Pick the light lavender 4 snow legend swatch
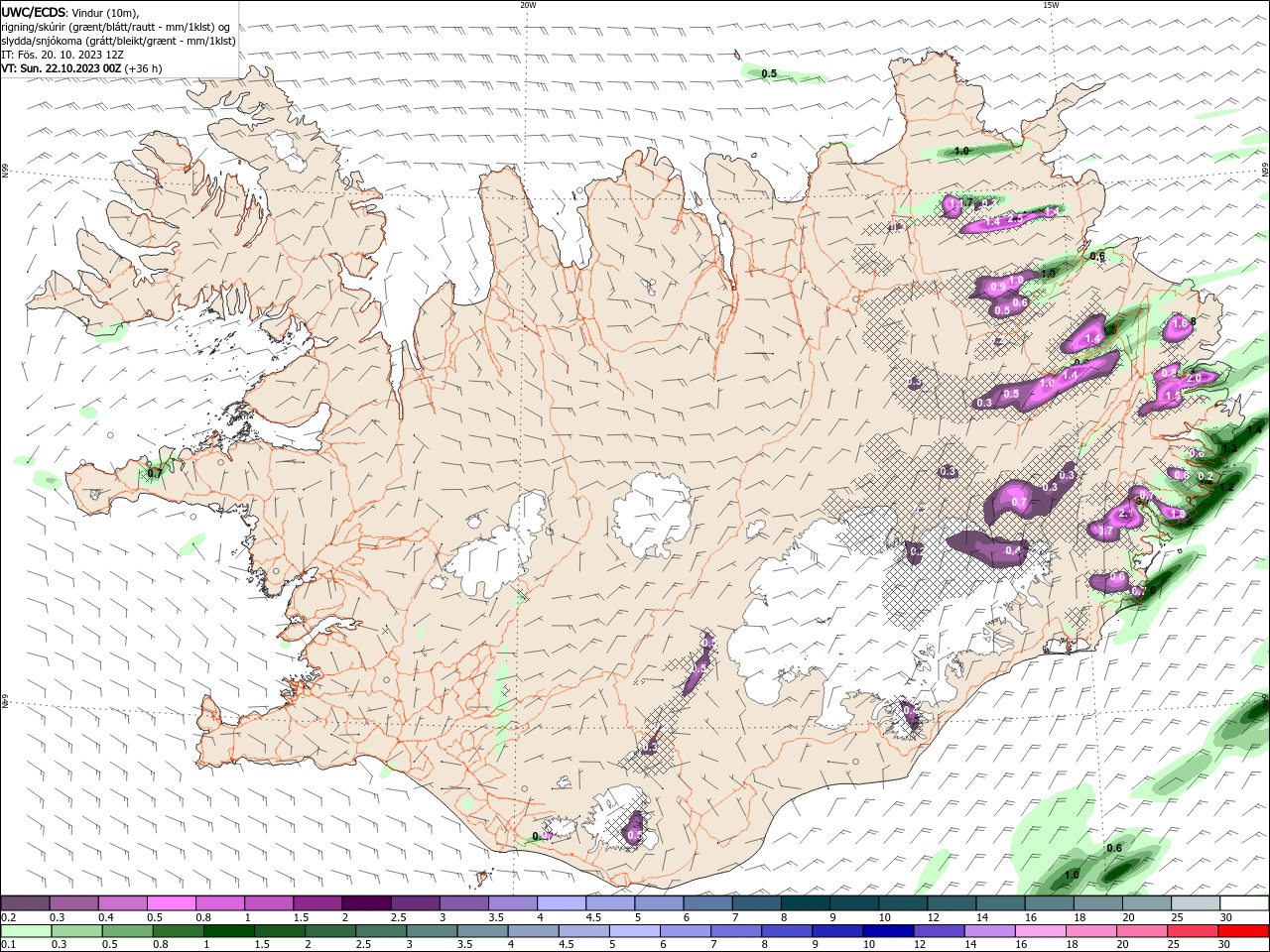 562,902
